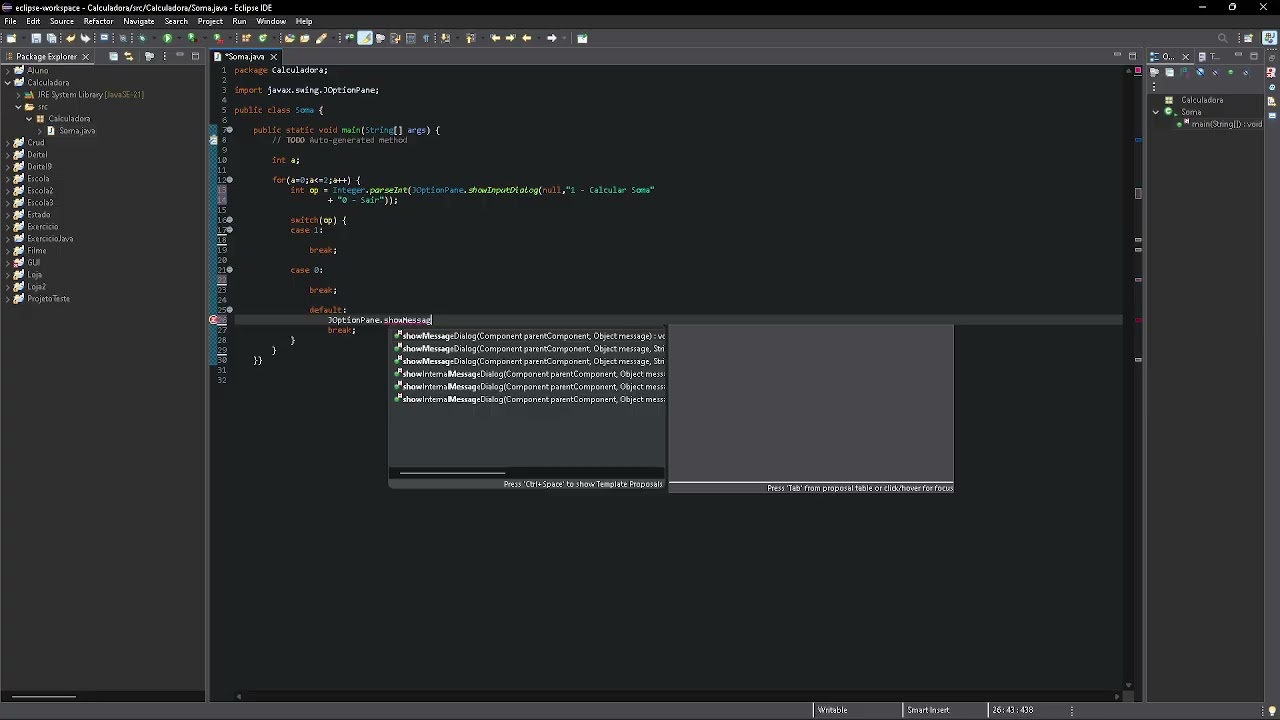Click the Save All toolbar icon
Screen dimensions: 1280x720
pyautogui.click(x=51, y=38)
